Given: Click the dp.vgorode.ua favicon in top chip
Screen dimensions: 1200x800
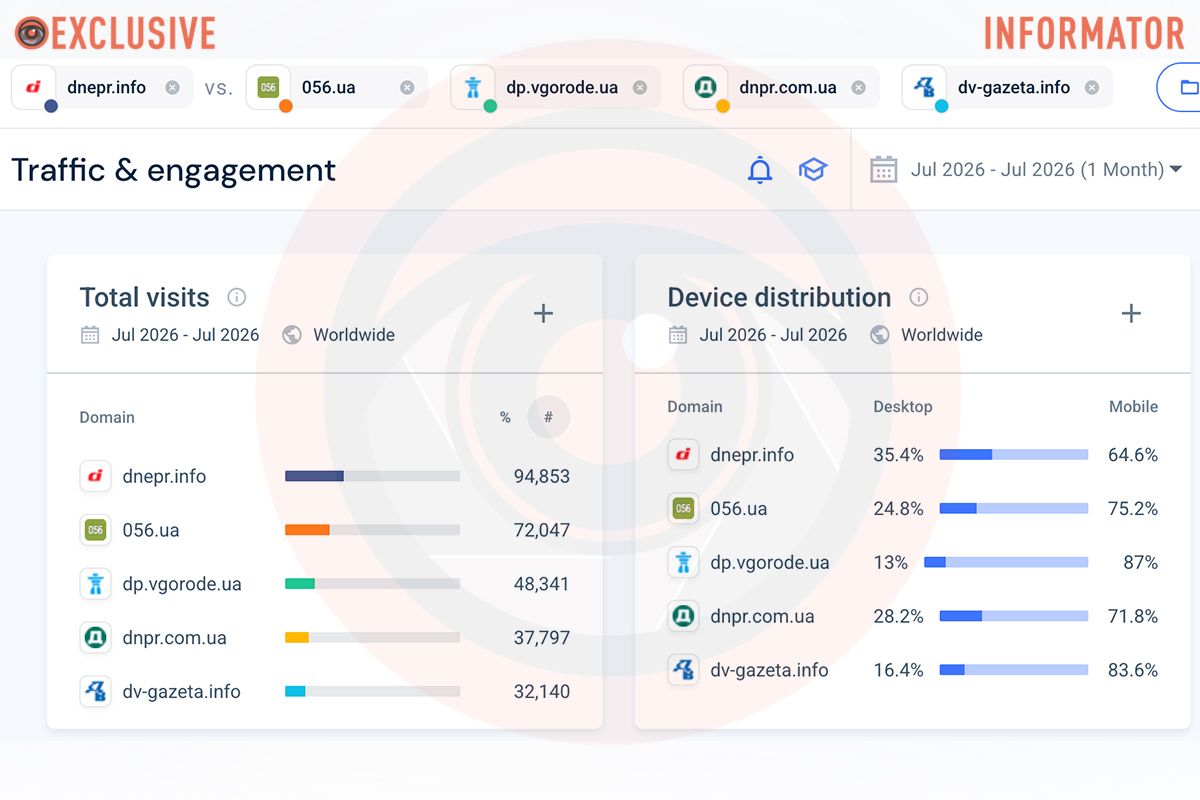Looking at the screenshot, I should pyautogui.click(x=473, y=87).
